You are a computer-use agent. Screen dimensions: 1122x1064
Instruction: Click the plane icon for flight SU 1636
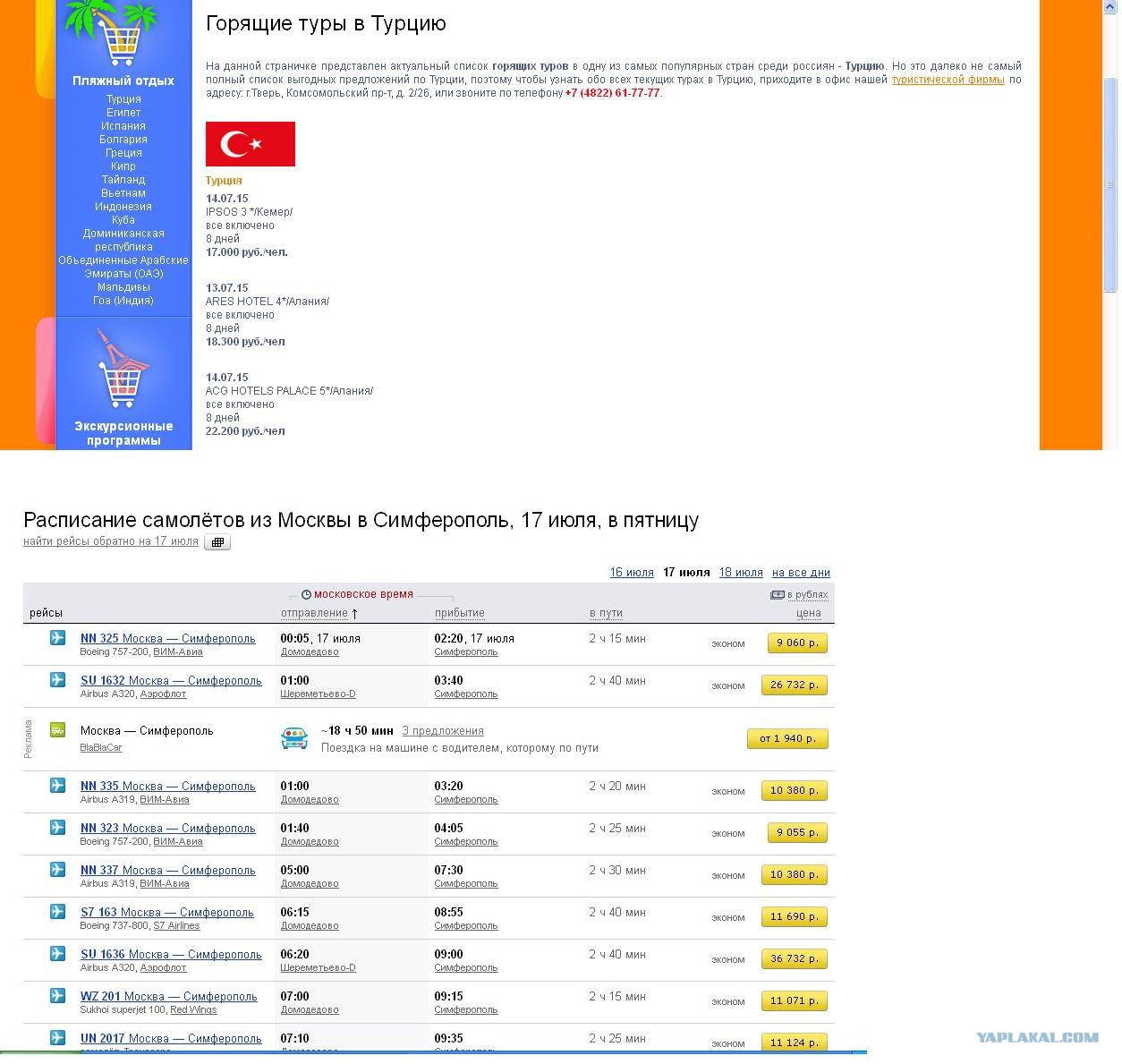click(x=58, y=954)
